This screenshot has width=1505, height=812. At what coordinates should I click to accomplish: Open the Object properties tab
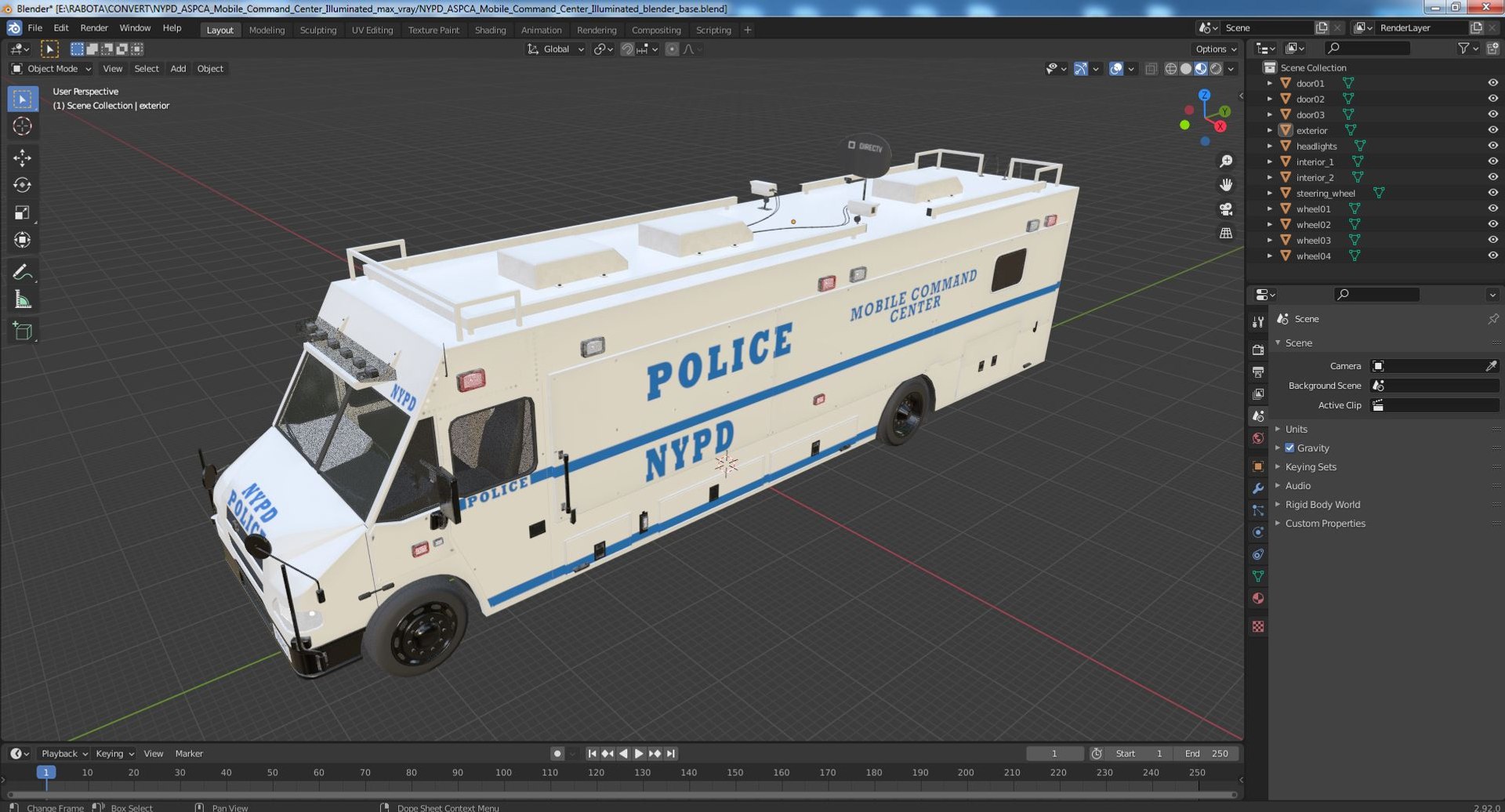(x=1258, y=466)
